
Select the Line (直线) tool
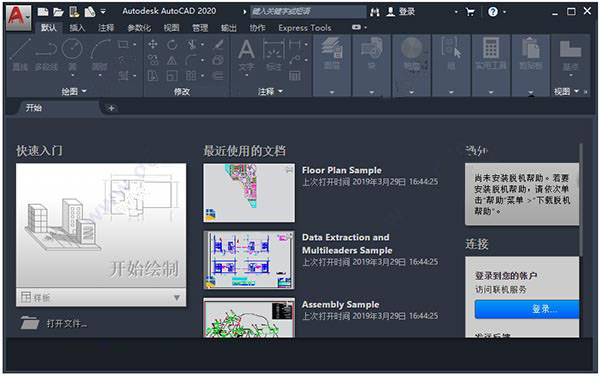click(x=20, y=55)
